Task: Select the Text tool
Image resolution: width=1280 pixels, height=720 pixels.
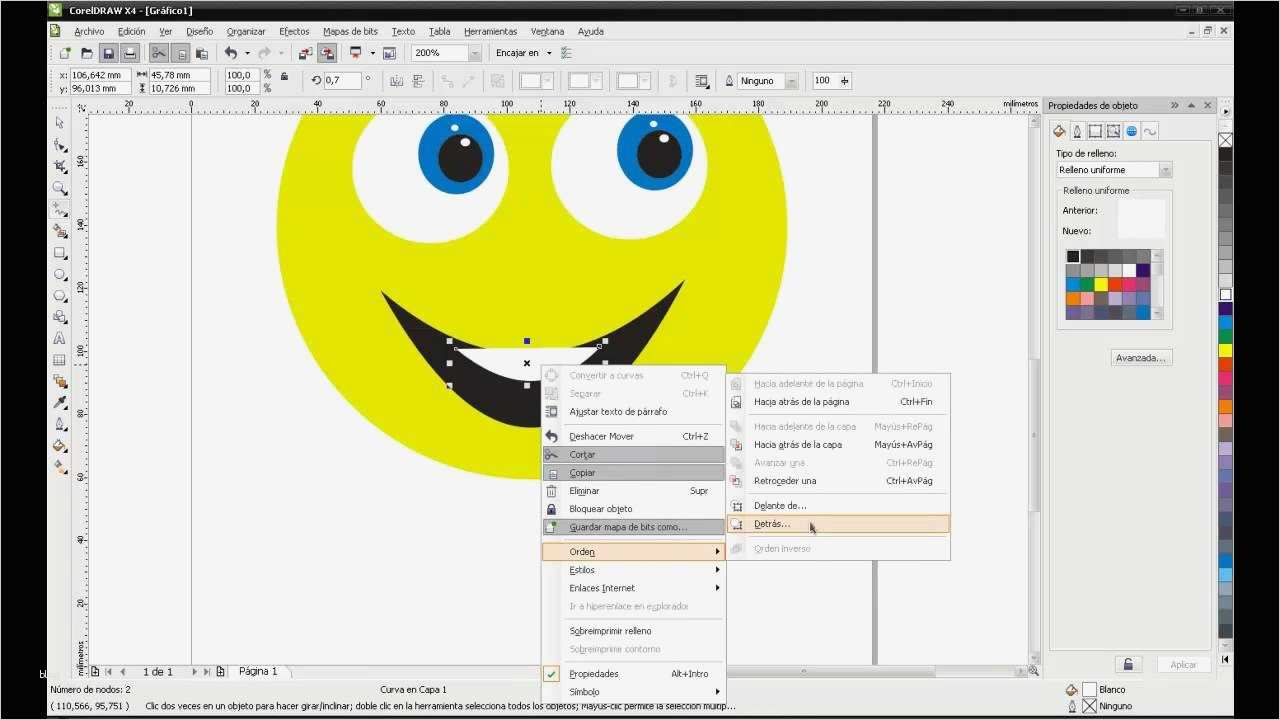Action: [x=60, y=339]
